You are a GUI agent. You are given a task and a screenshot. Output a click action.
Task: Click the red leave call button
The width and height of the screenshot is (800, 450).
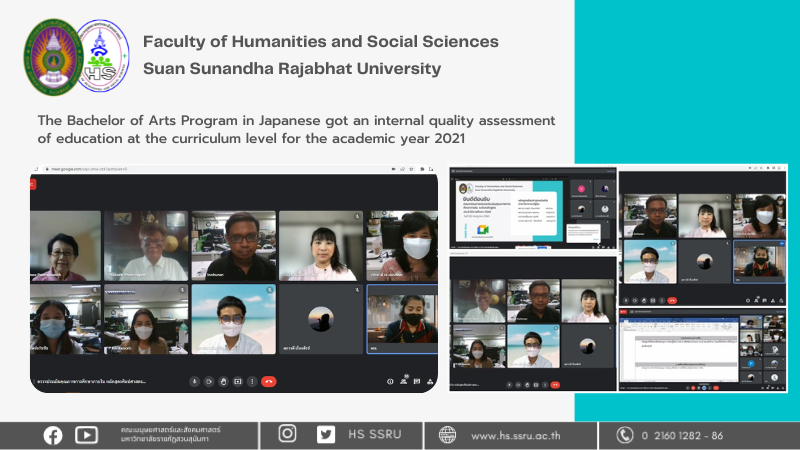[x=269, y=381]
